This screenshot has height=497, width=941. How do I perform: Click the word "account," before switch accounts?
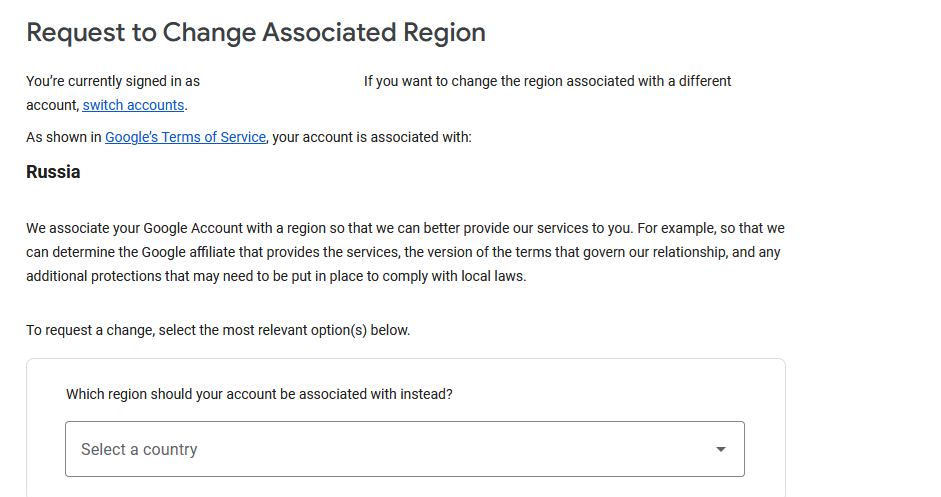point(51,105)
